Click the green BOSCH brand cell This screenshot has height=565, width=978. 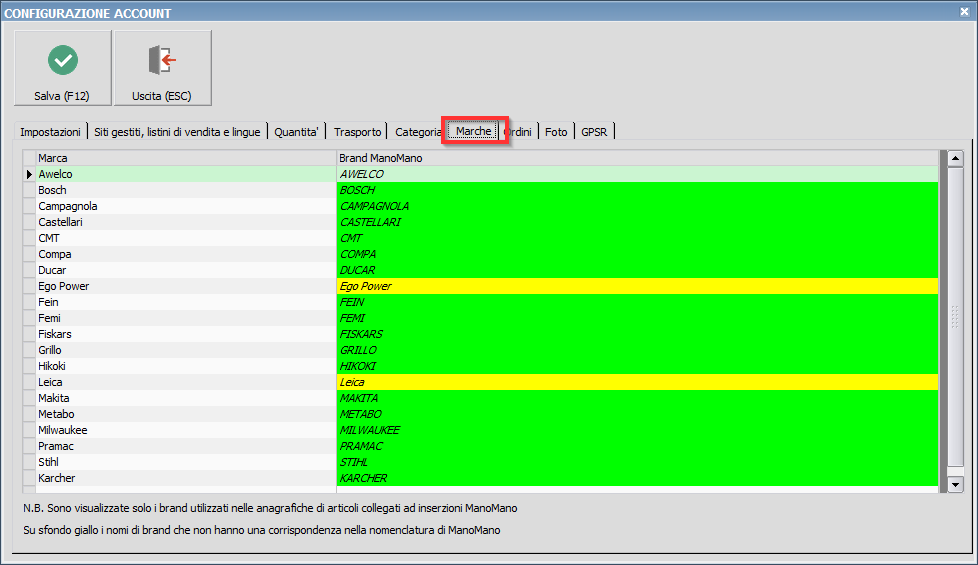pyautogui.click(x=637, y=190)
